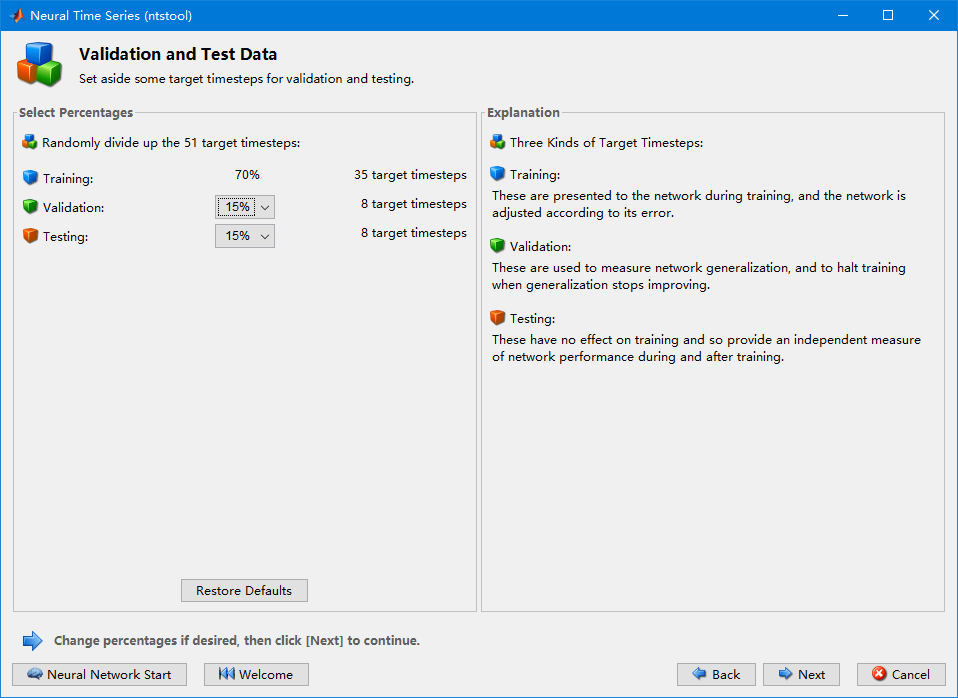
Task: Click the blue arrow hint icon at bottom
Action: click(32, 641)
